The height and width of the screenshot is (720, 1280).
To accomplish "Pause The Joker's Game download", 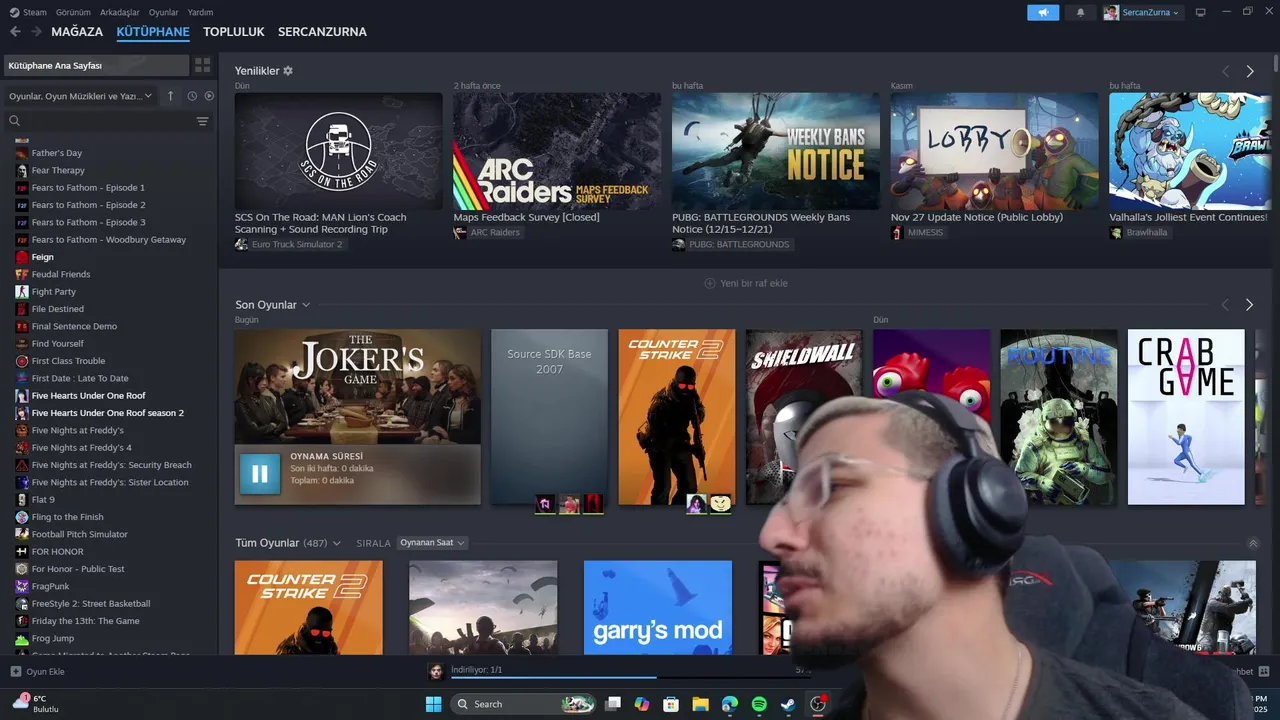I will 260,474.
